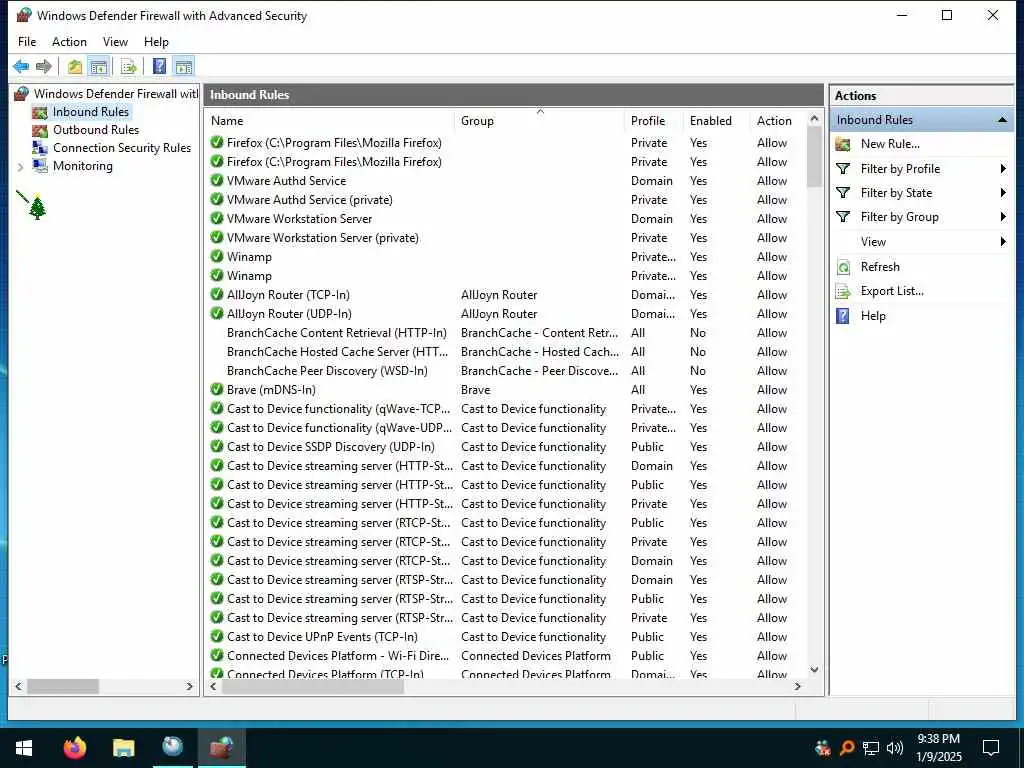
Task: Sort rules by the Enabled column header
Action: pos(716,121)
